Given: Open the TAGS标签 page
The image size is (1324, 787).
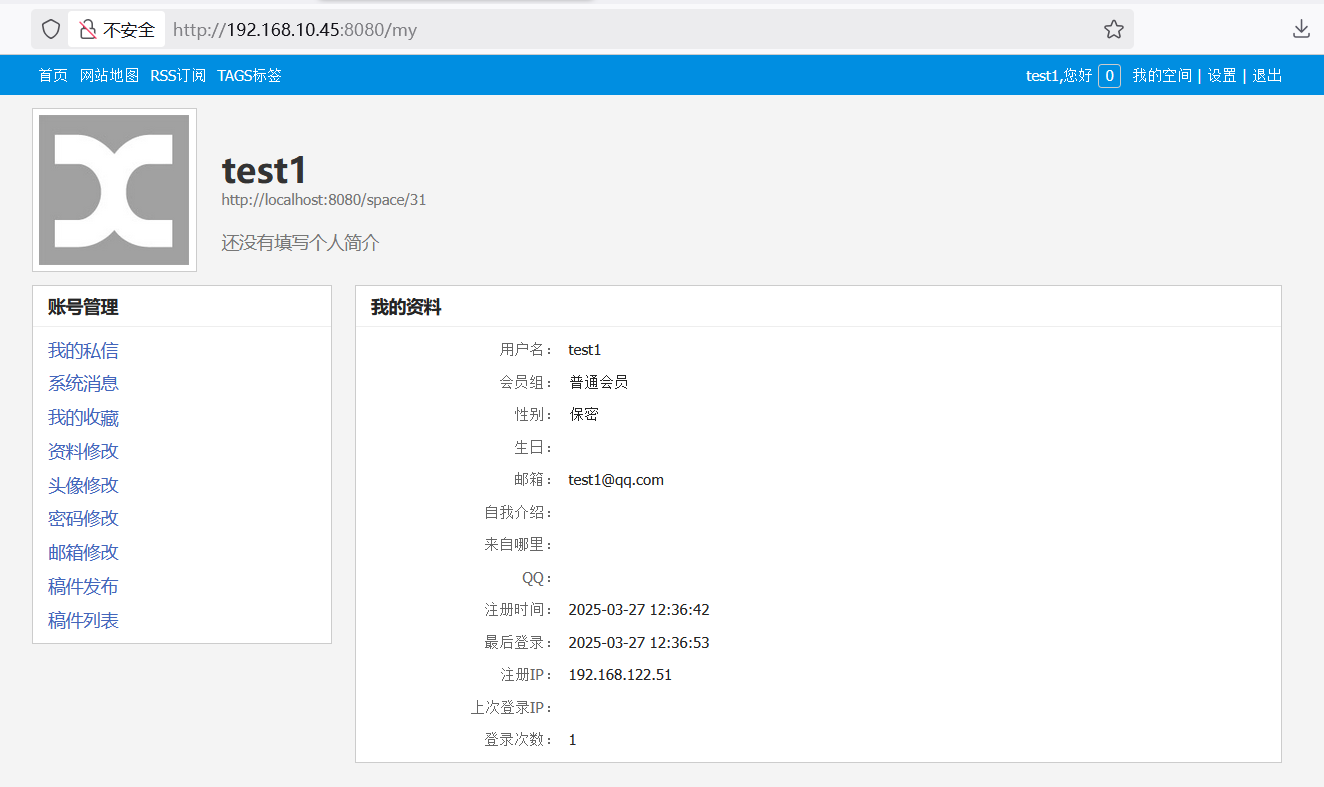Looking at the screenshot, I should (249, 76).
